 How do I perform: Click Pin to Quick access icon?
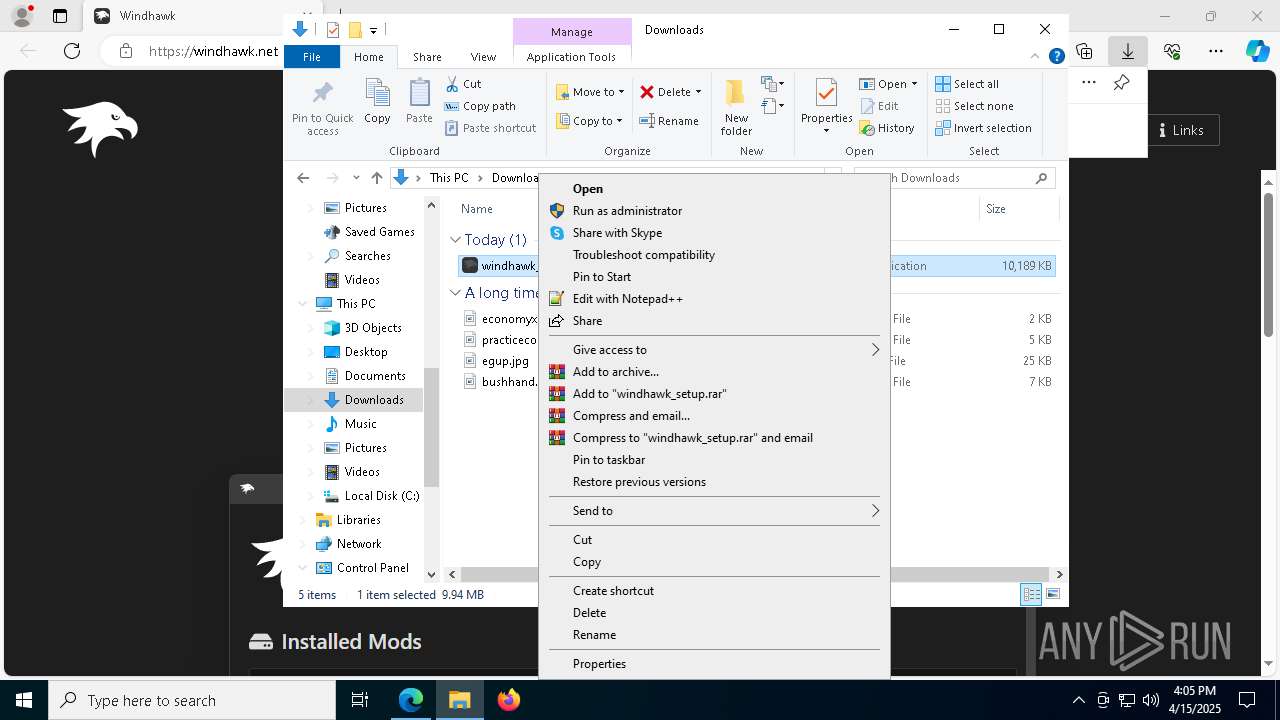322,108
